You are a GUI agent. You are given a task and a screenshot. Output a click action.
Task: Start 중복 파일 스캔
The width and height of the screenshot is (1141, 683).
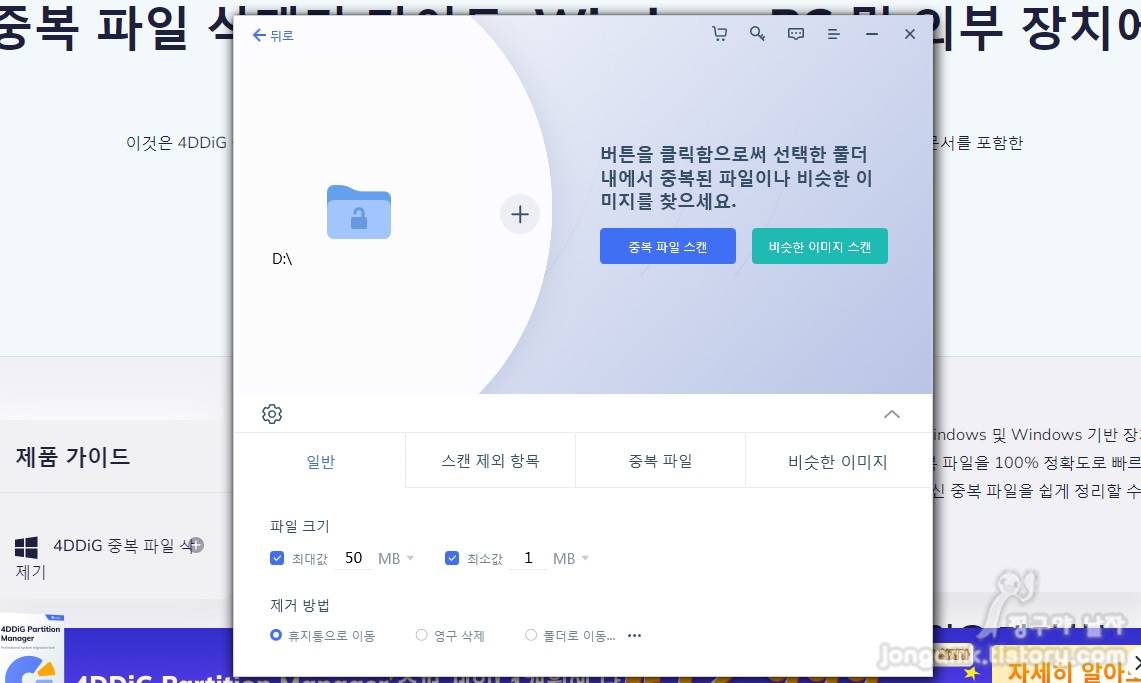[667, 246]
